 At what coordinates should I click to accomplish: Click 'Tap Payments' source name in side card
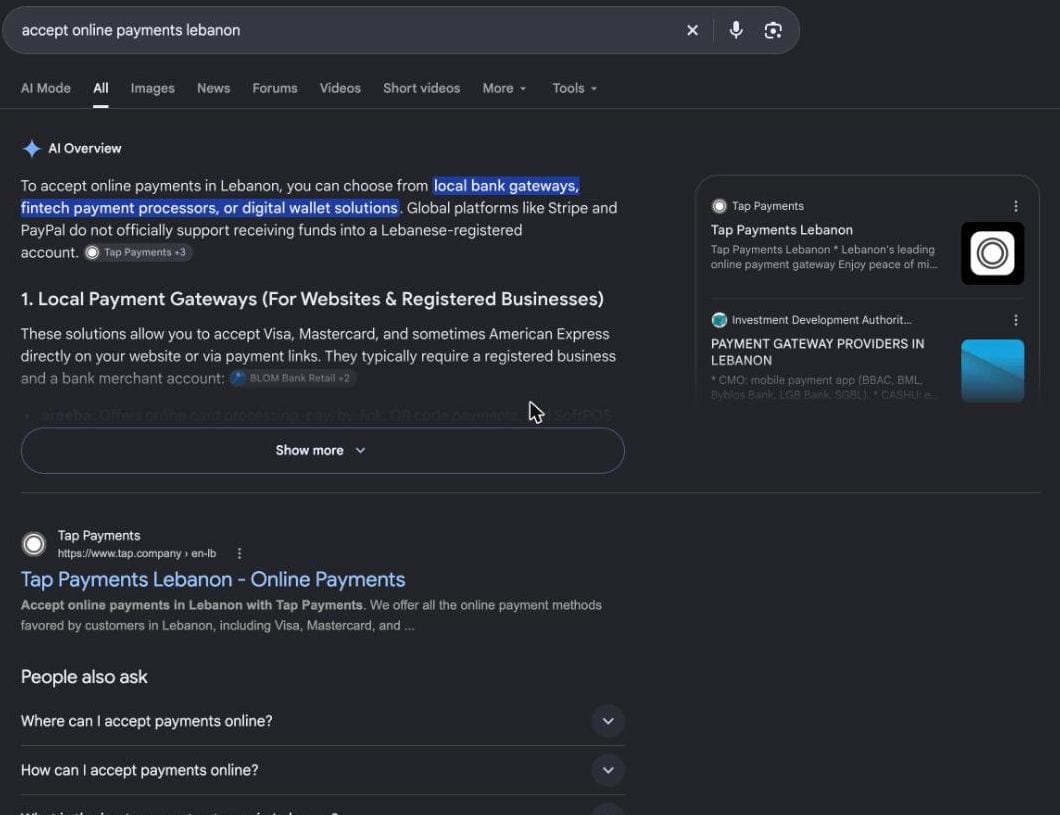point(767,206)
